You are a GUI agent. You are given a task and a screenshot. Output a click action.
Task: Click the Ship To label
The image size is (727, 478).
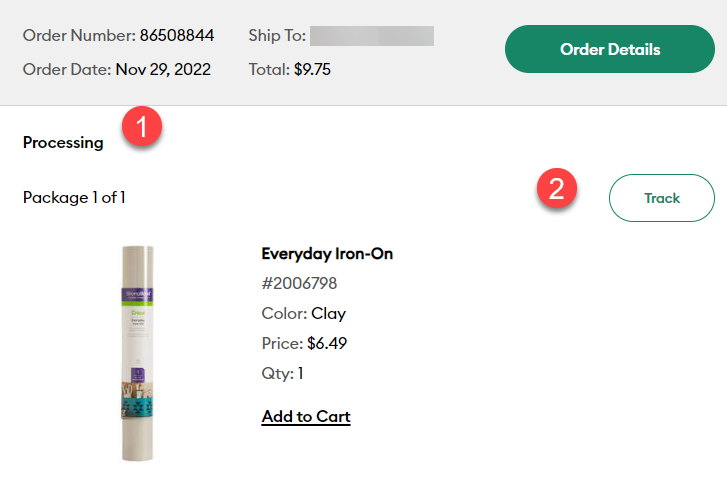coord(276,36)
